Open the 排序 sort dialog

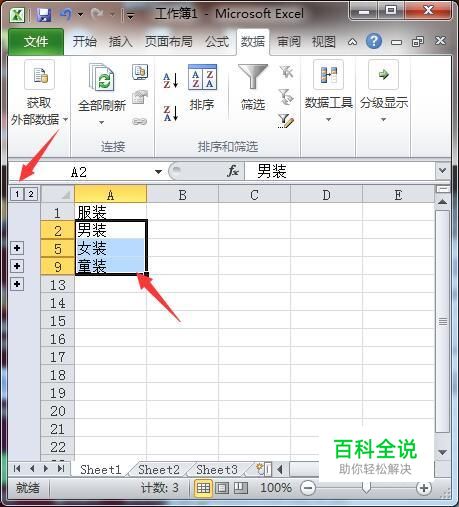(x=202, y=87)
